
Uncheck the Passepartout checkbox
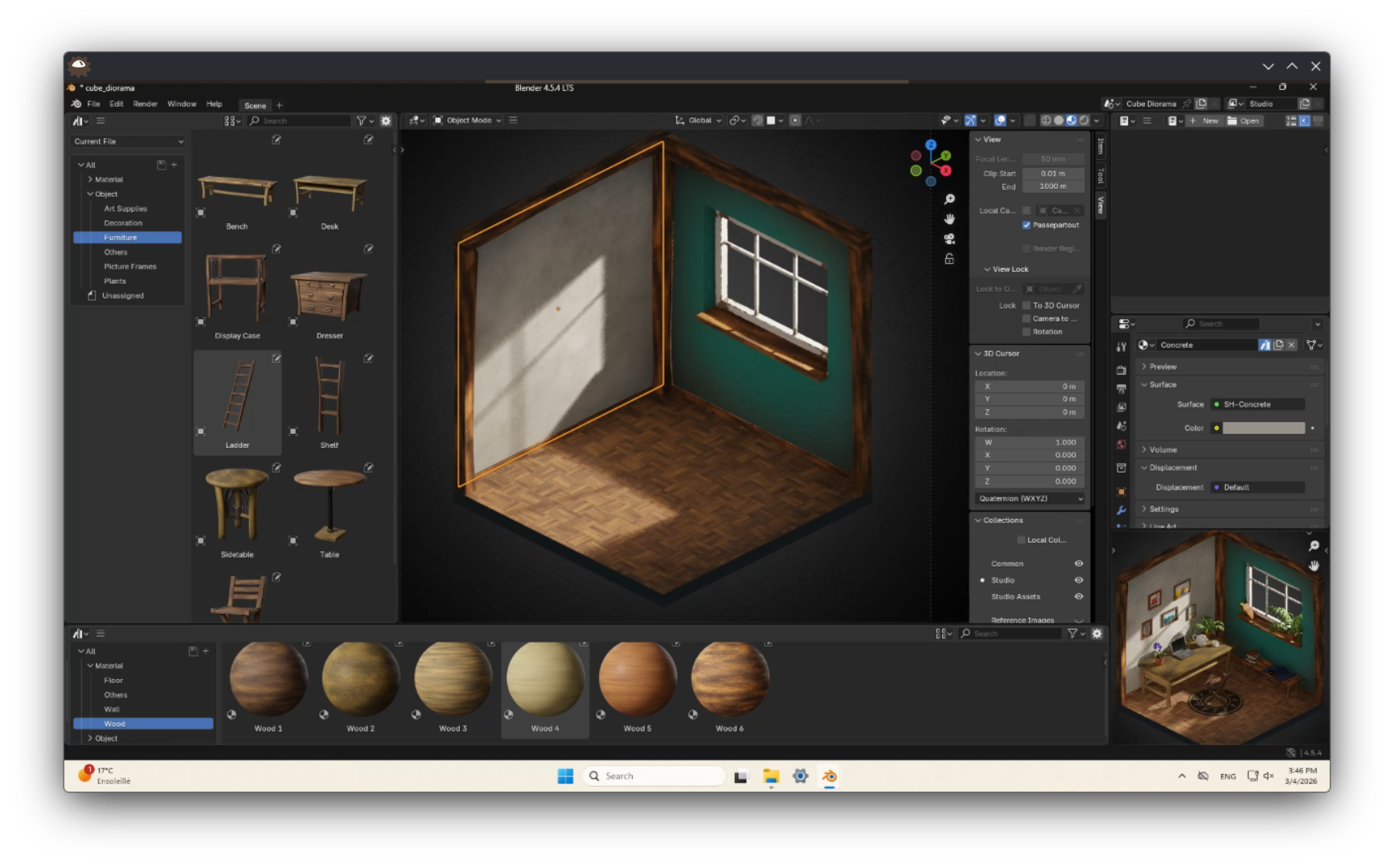click(x=1027, y=225)
